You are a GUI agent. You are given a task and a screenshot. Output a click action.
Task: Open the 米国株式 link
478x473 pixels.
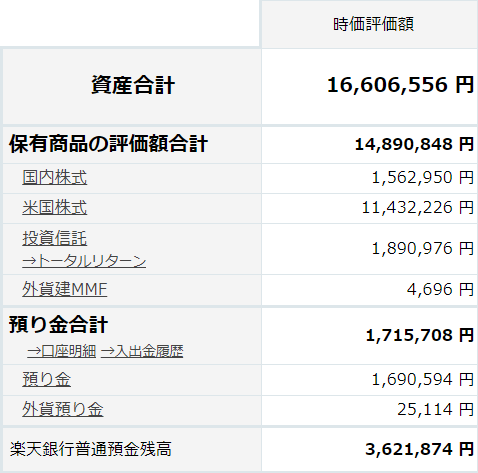tap(55, 207)
